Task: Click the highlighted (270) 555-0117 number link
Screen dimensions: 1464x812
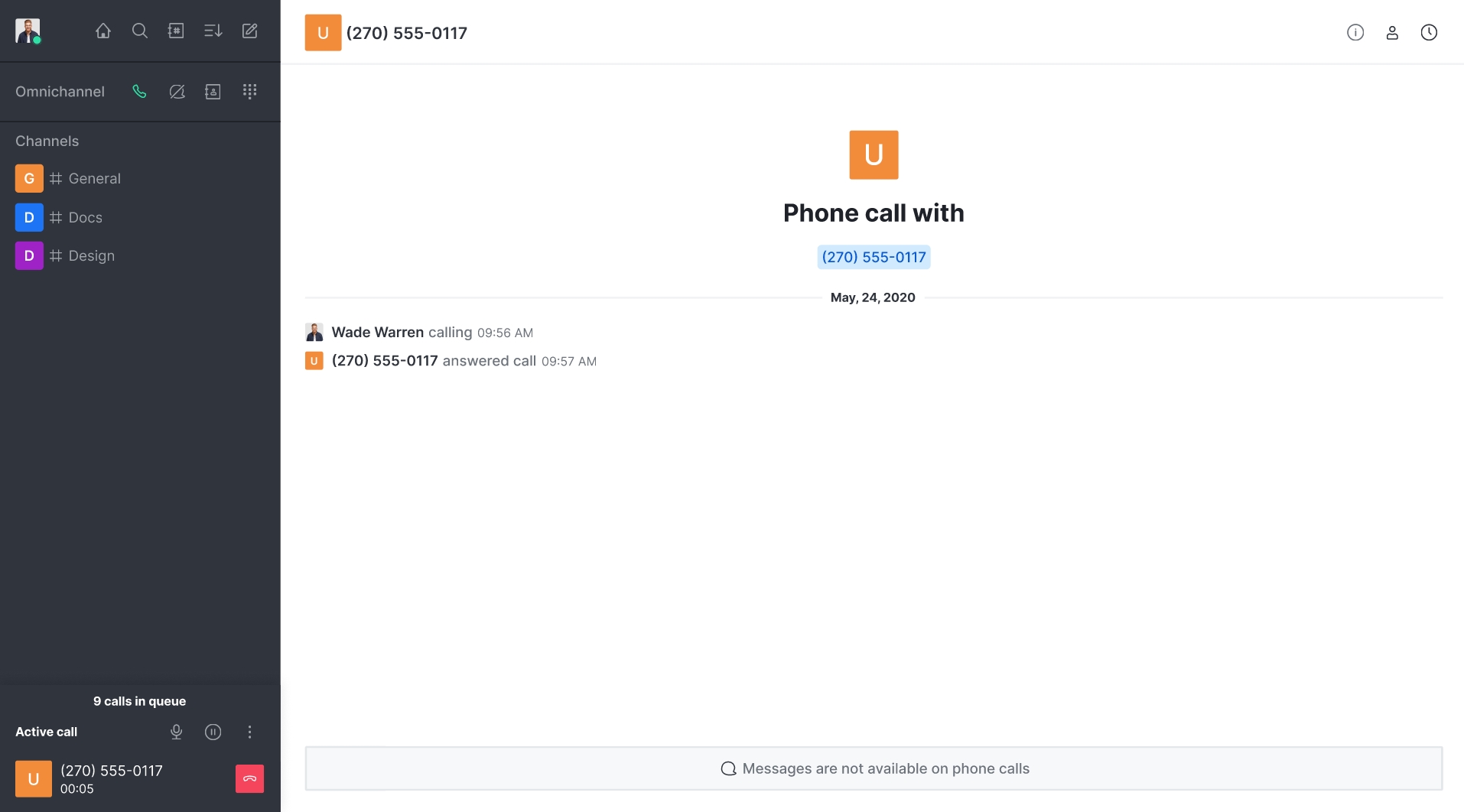Action: click(x=874, y=257)
